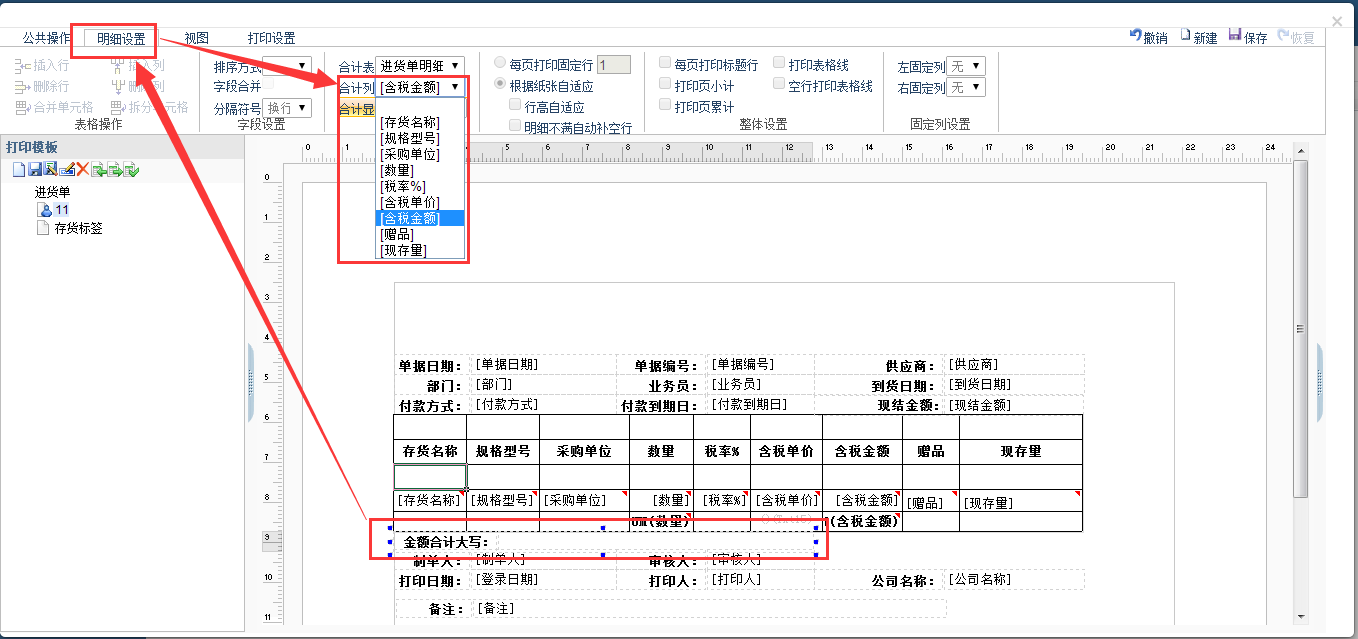Click the 新建 button at top right
The width and height of the screenshot is (1358, 639).
tap(1198, 37)
